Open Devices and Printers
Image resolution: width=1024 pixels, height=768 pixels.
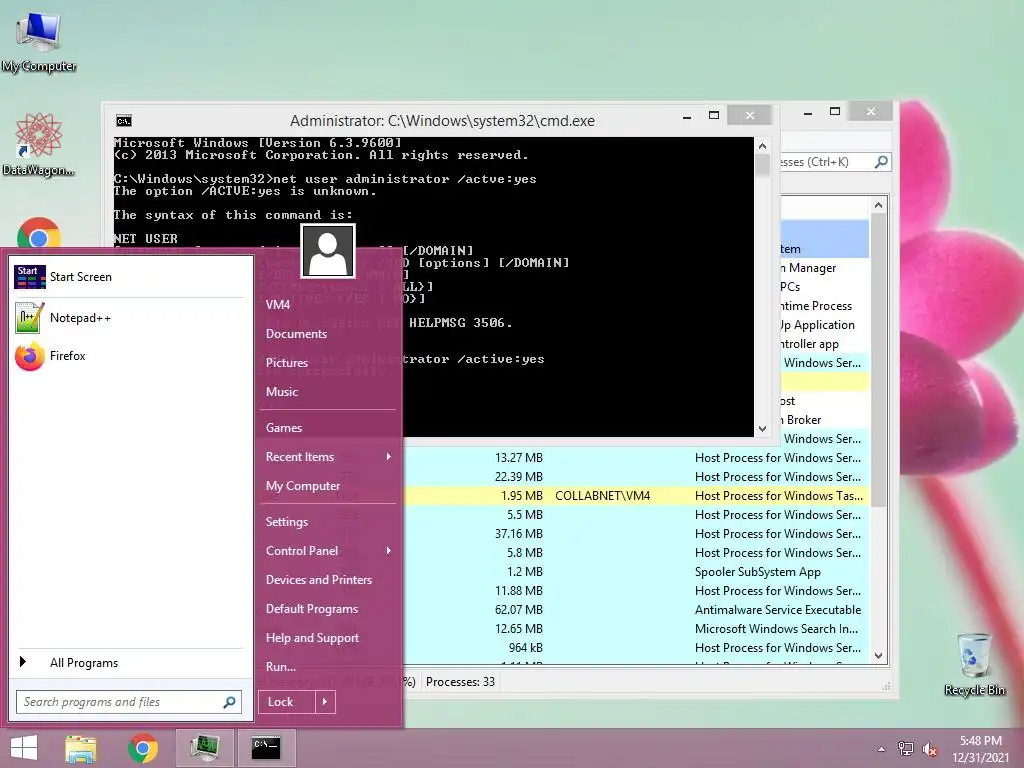[x=319, y=580]
